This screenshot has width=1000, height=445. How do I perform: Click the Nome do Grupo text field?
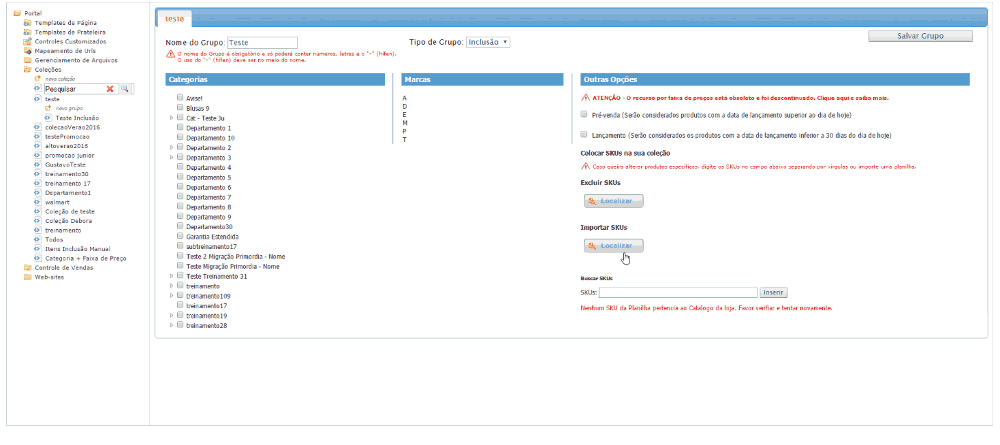pos(262,43)
